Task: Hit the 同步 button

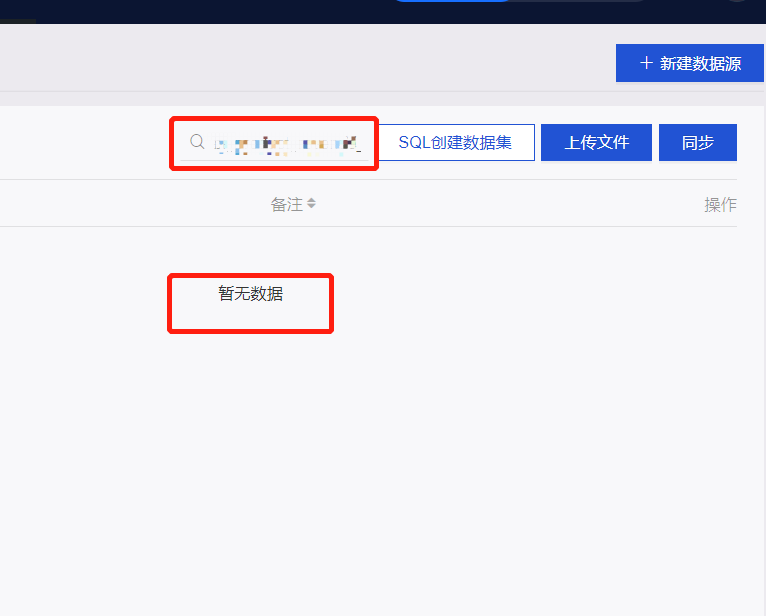Action: pyautogui.click(x=697, y=142)
